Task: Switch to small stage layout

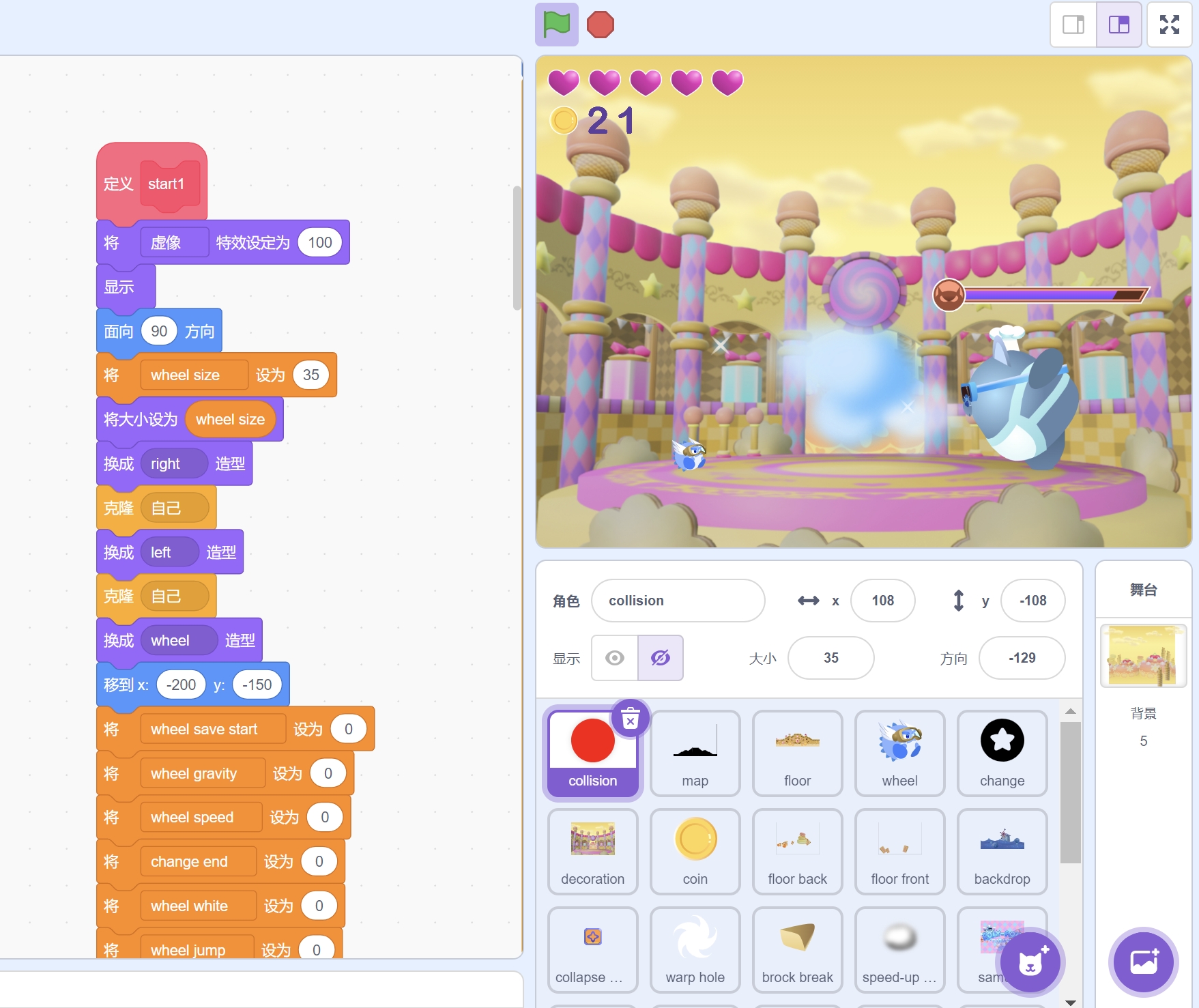Action: (1073, 25)
